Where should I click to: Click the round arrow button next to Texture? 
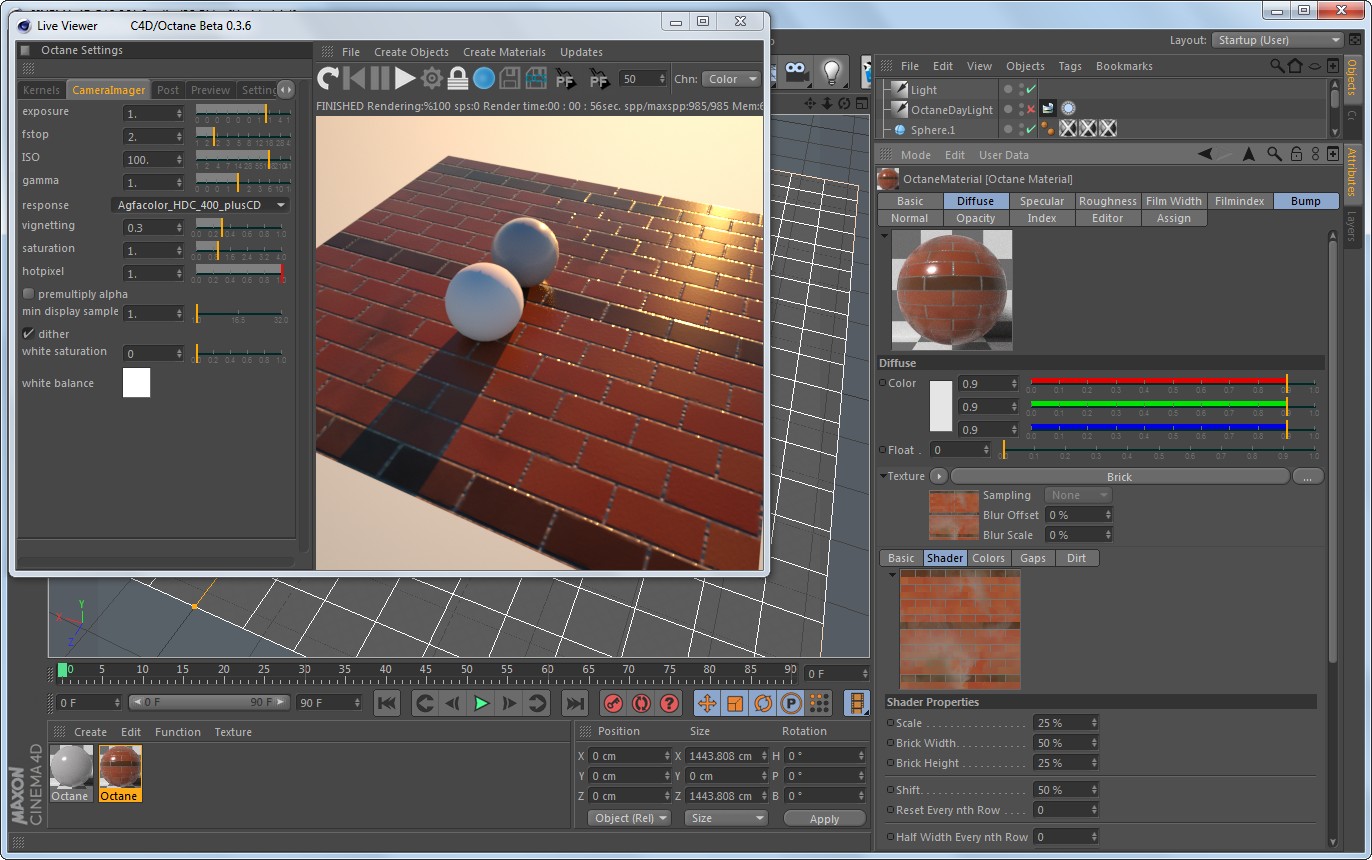[938, 476]
